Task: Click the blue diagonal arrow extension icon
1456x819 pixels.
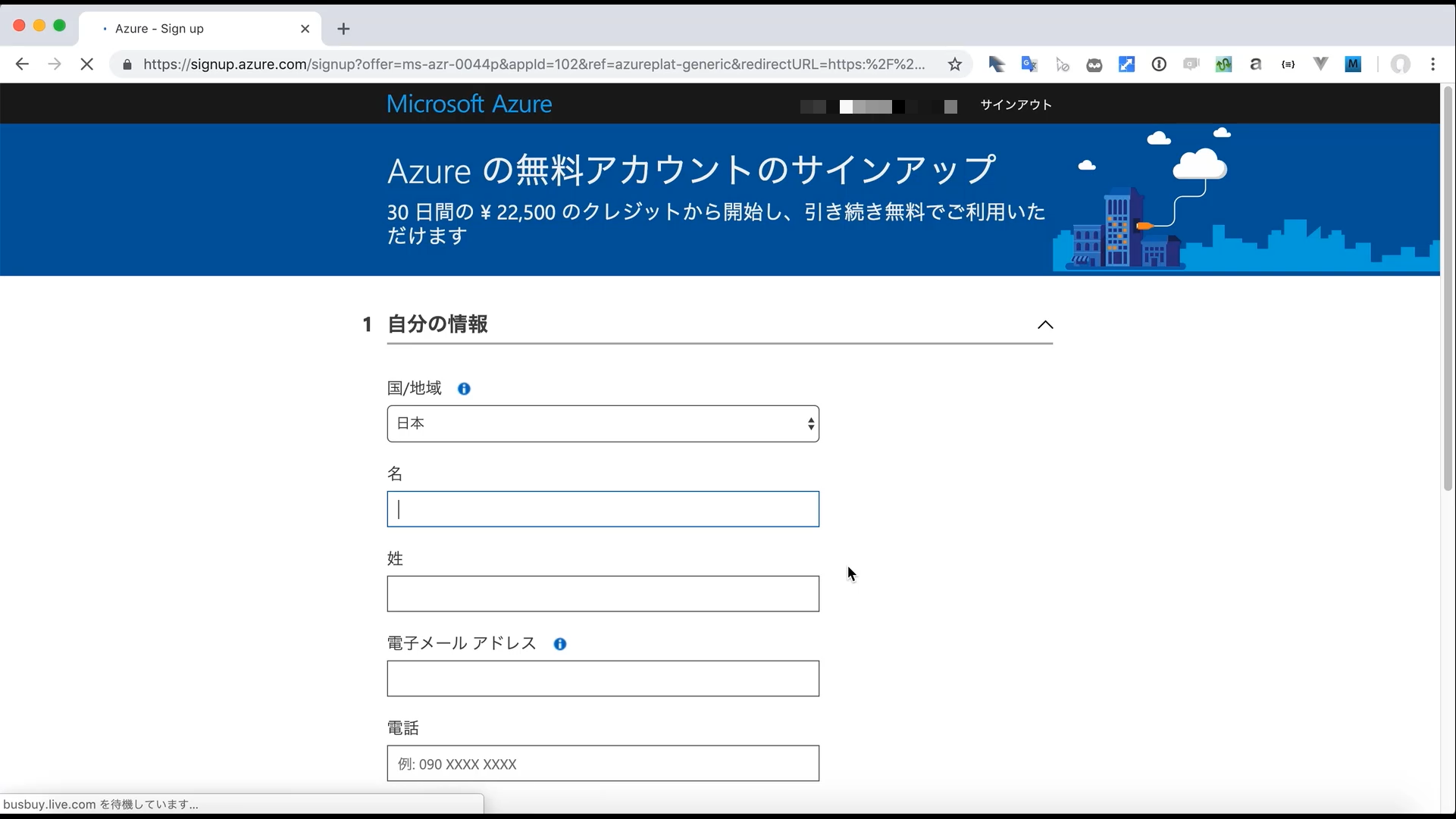Action: click(1126, 64)
